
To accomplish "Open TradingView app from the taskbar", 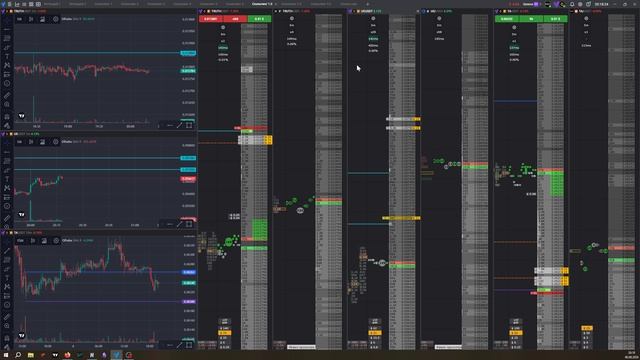I will tap(55, 355).
